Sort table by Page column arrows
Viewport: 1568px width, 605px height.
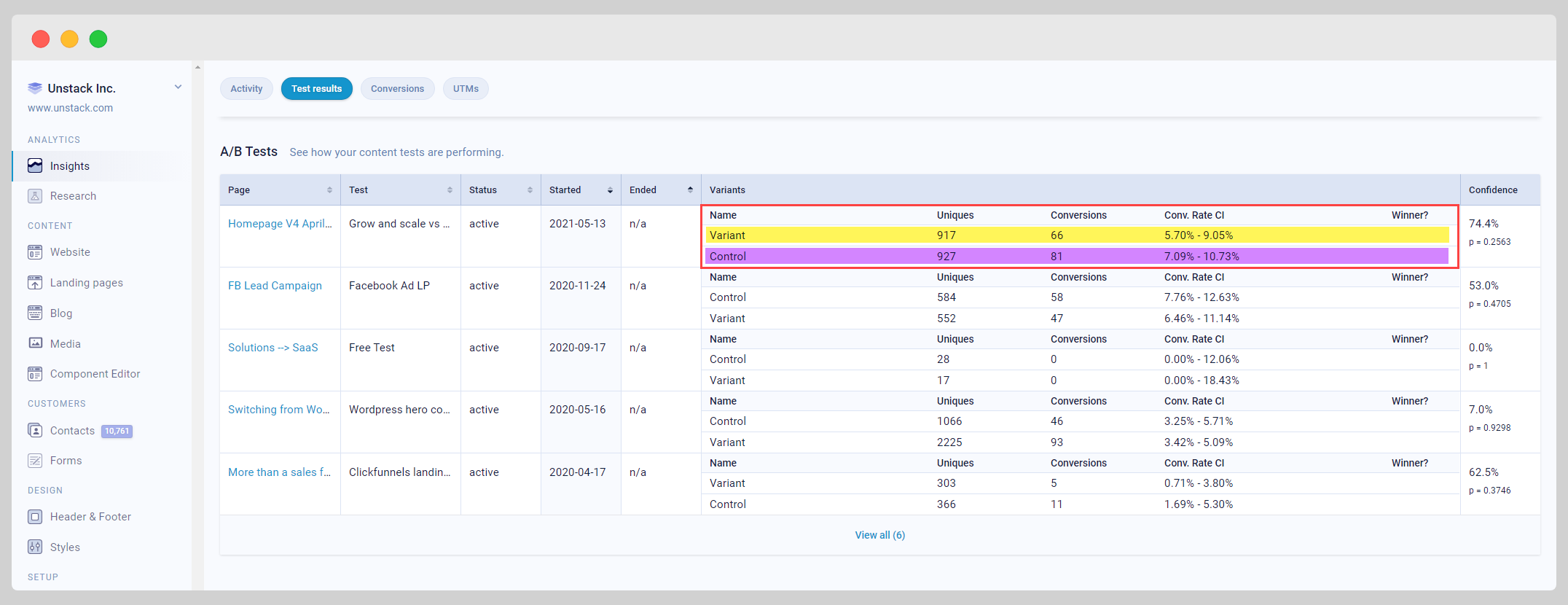[x=329, y=190]
